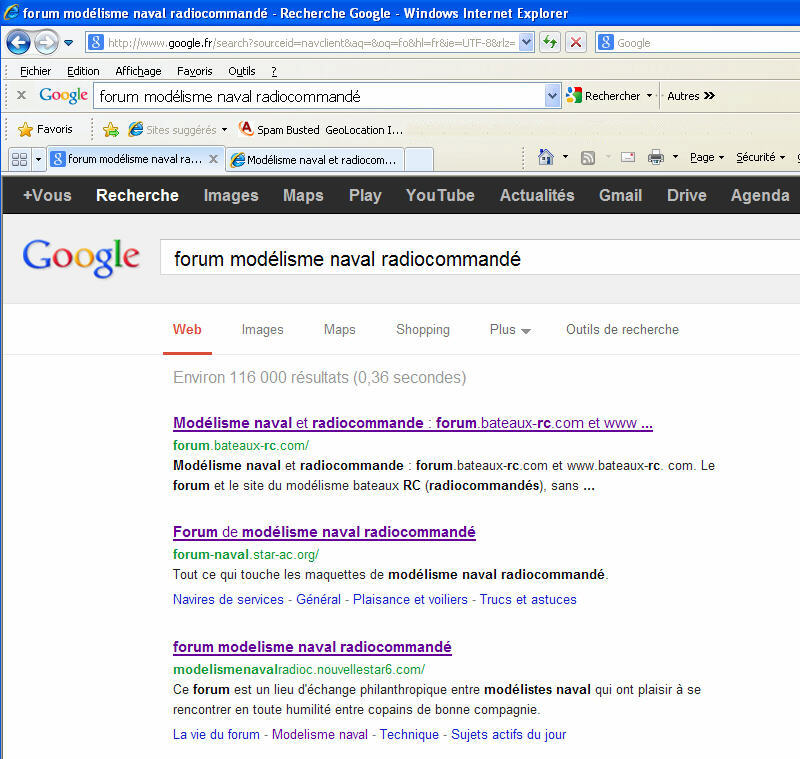The height and width of the screenshot is (759, 800).
Task: Open Maps in the black Google bar
Action: (x=303, y=195)
